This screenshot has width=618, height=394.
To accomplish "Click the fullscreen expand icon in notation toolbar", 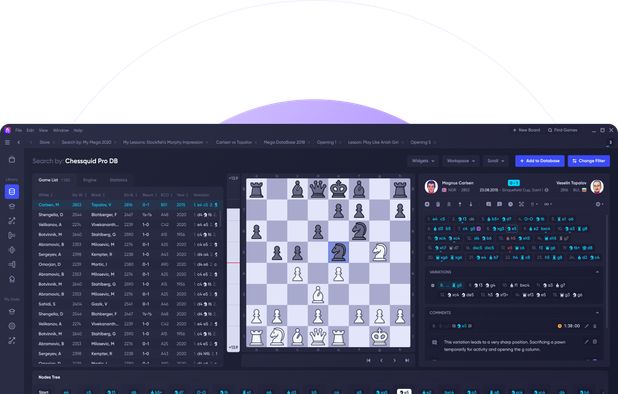I will point(521,204).
